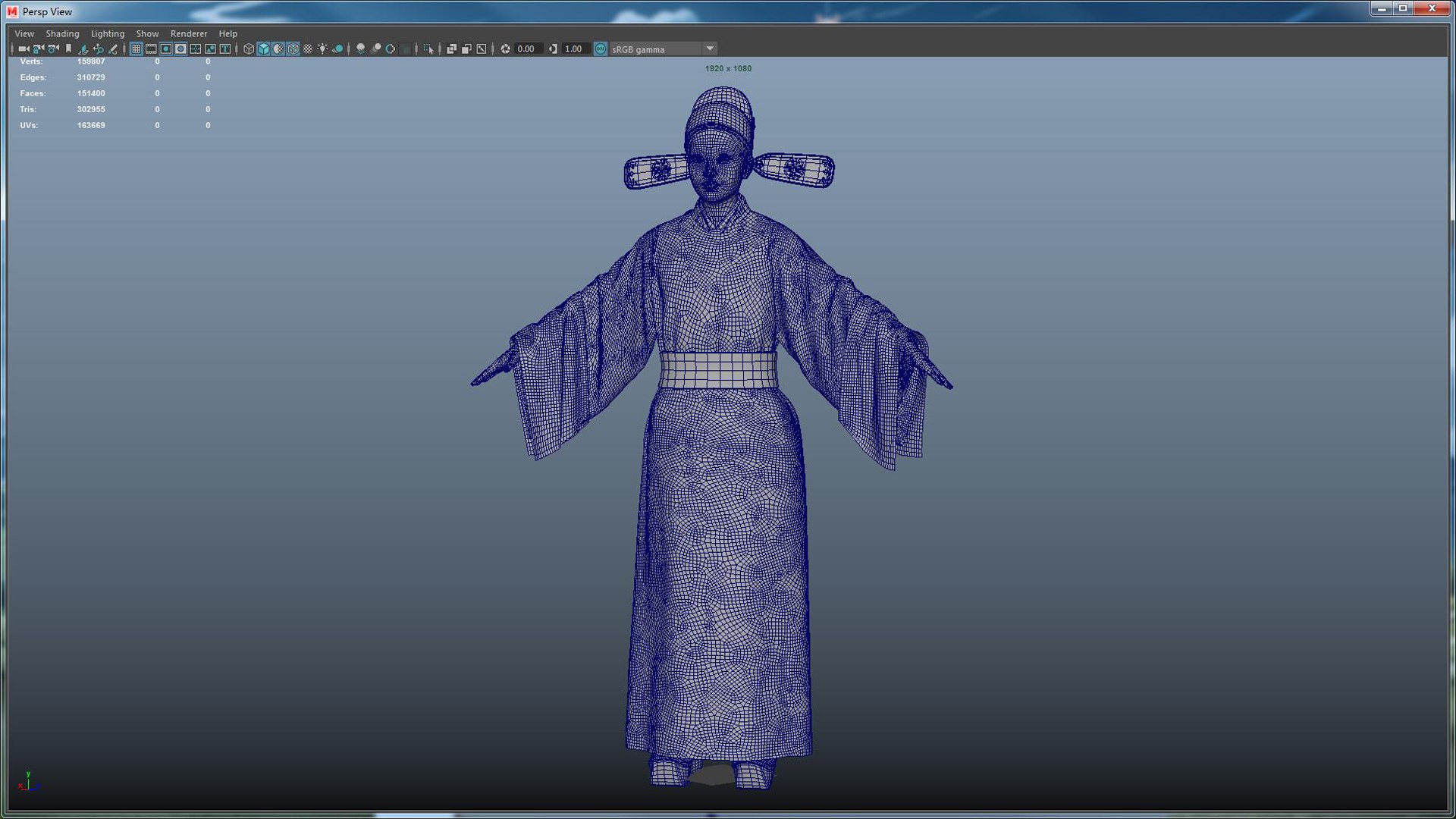Click the Lock Camera icon
This screenshot has height=819, width=1456.
coord(38,49)
